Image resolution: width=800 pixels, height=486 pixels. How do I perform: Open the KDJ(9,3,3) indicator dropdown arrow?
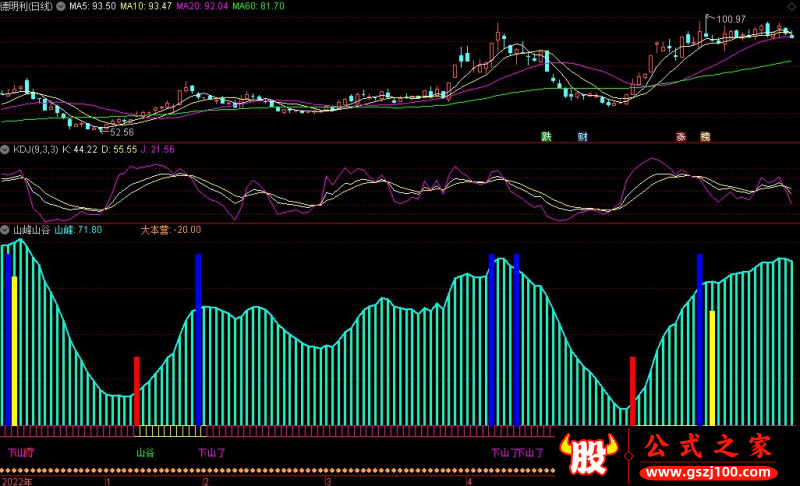coord(6,149)
